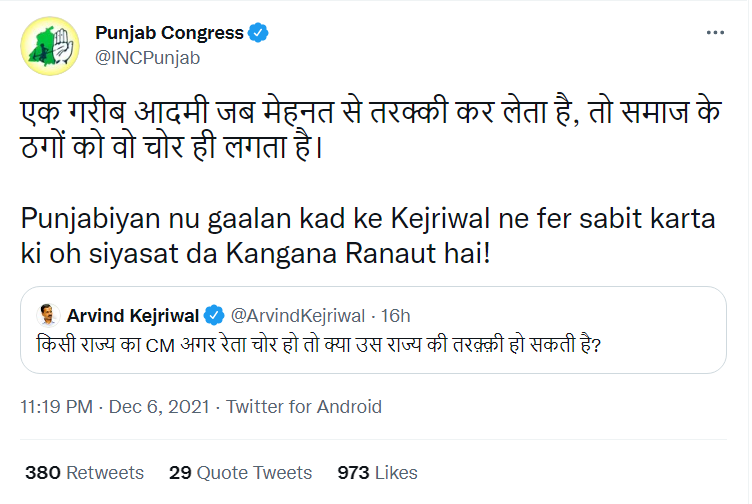This screenshot has width=752, height=504.
Task: Open the Punjab Congress display name
Action: [x=169, y=33]
